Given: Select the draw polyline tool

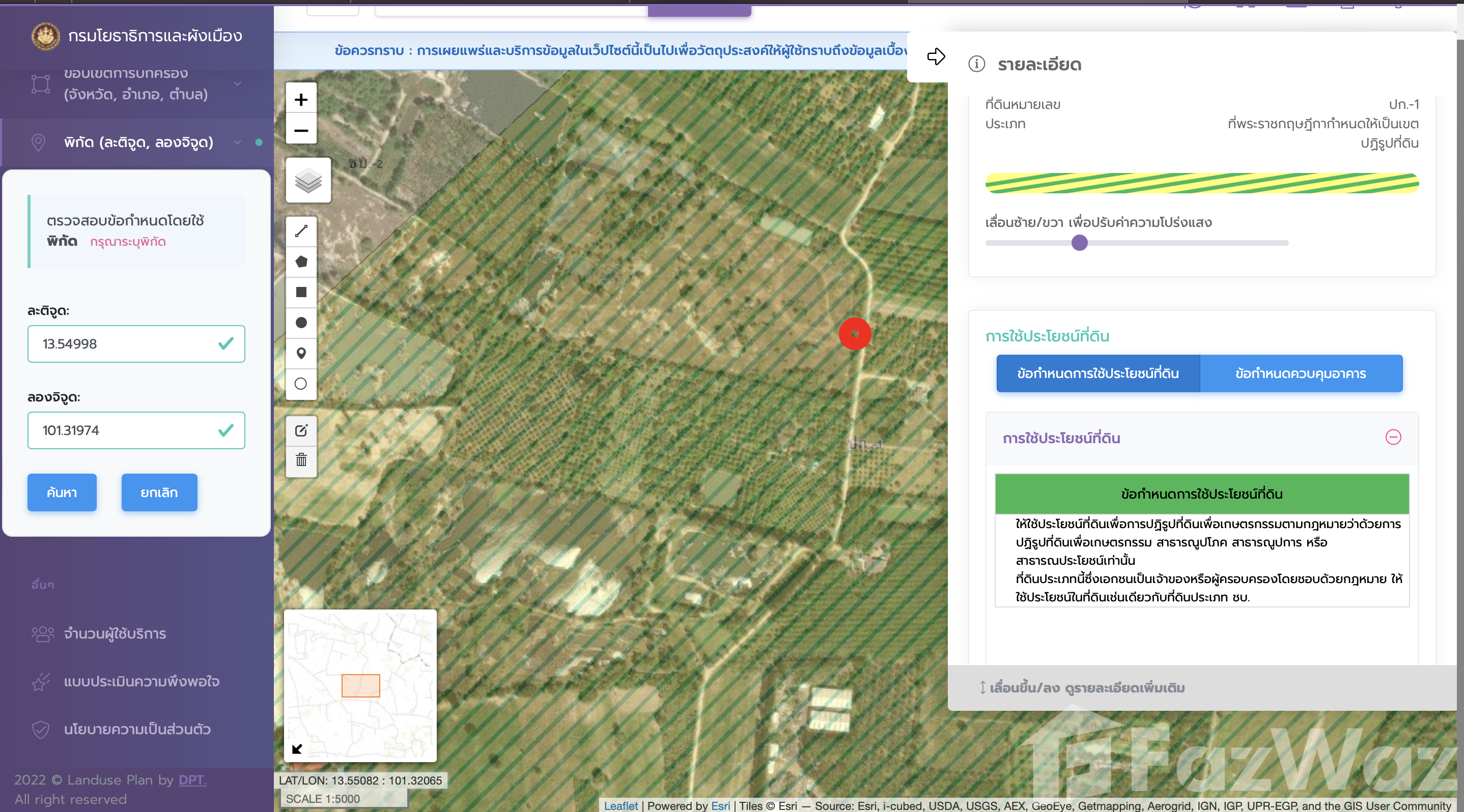Looking at the screenshot, I should (x=301, y=231).
